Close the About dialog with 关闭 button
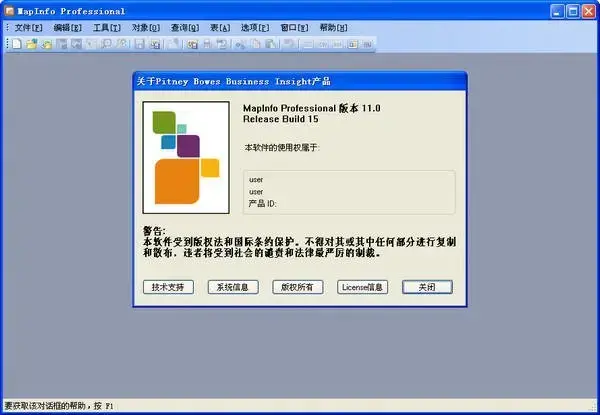The image size is (600, 415). [x=427, y=287]
